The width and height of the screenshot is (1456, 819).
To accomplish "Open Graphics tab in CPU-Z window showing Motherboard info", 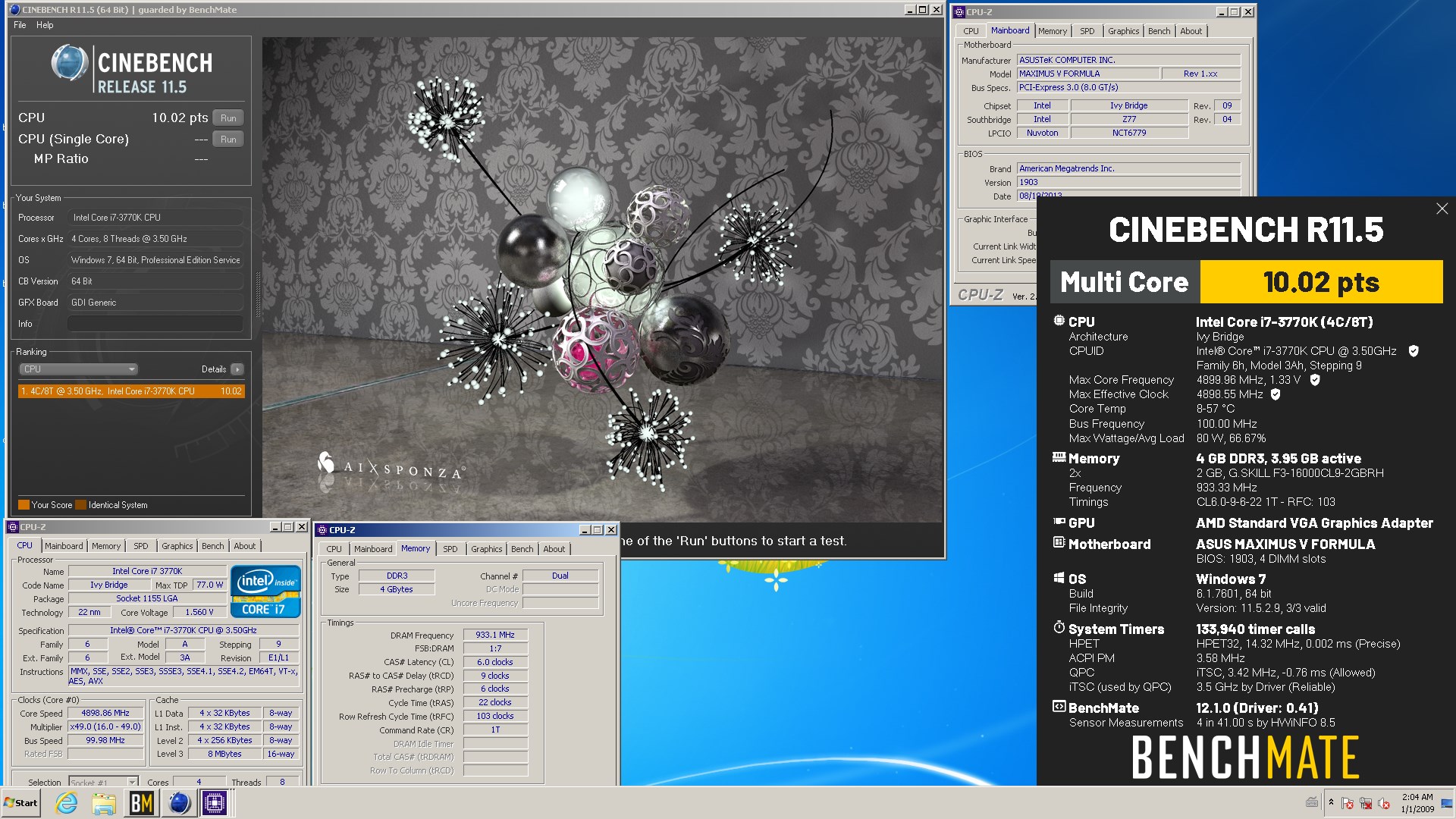I will point(1123,31).
